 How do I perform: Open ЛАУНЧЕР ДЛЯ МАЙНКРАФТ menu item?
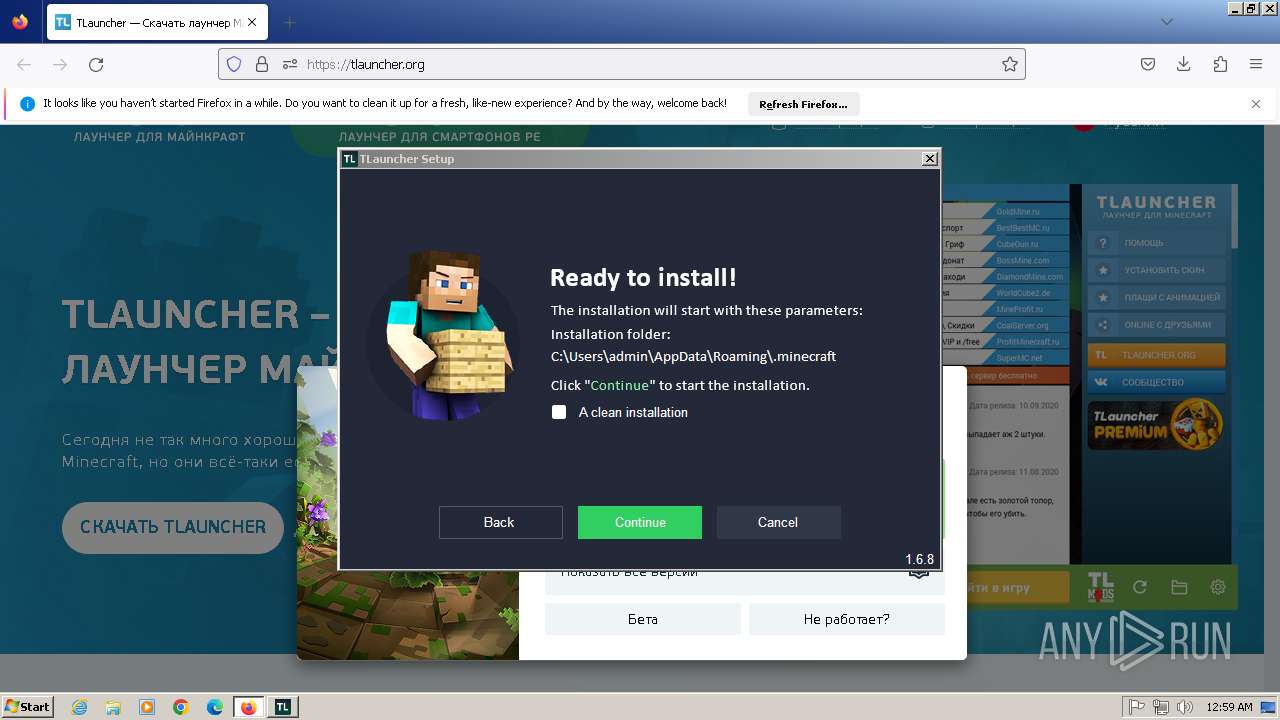[160, 136]
